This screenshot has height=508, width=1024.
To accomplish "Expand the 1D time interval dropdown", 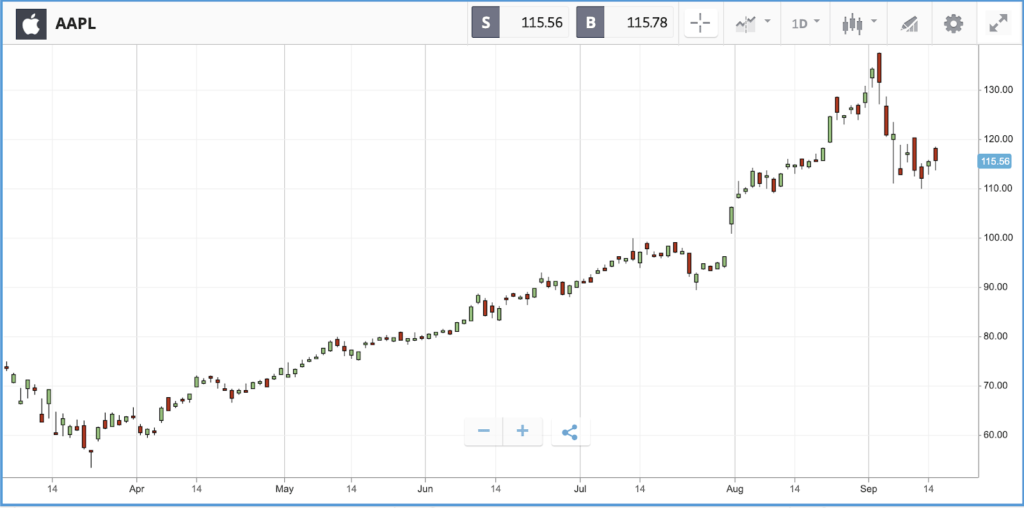I will click(x=806, y=24).
